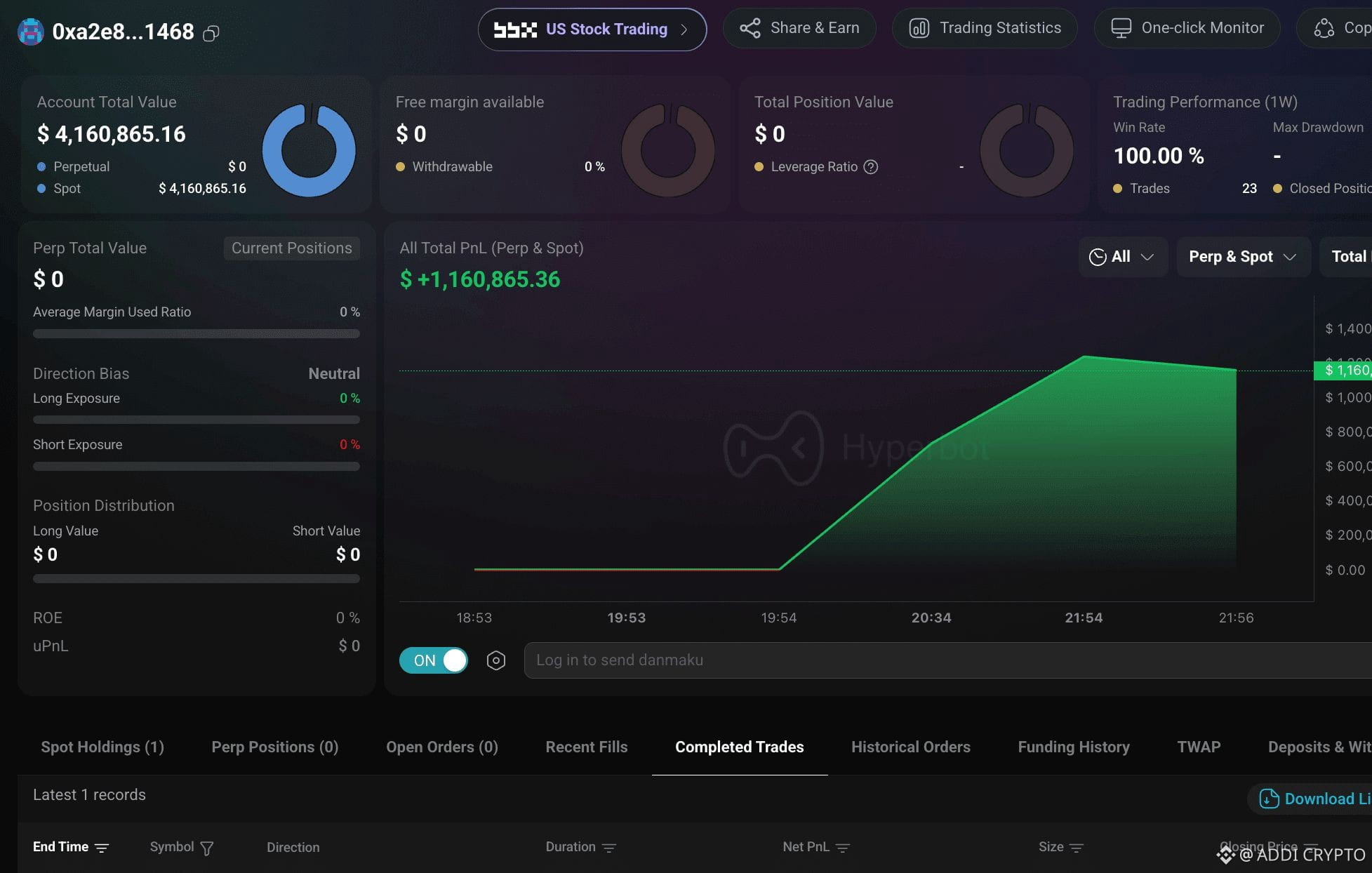Open One-click Monitor
The height and width of the screenshot is (873, 1372).
[x=1187, y=28]
